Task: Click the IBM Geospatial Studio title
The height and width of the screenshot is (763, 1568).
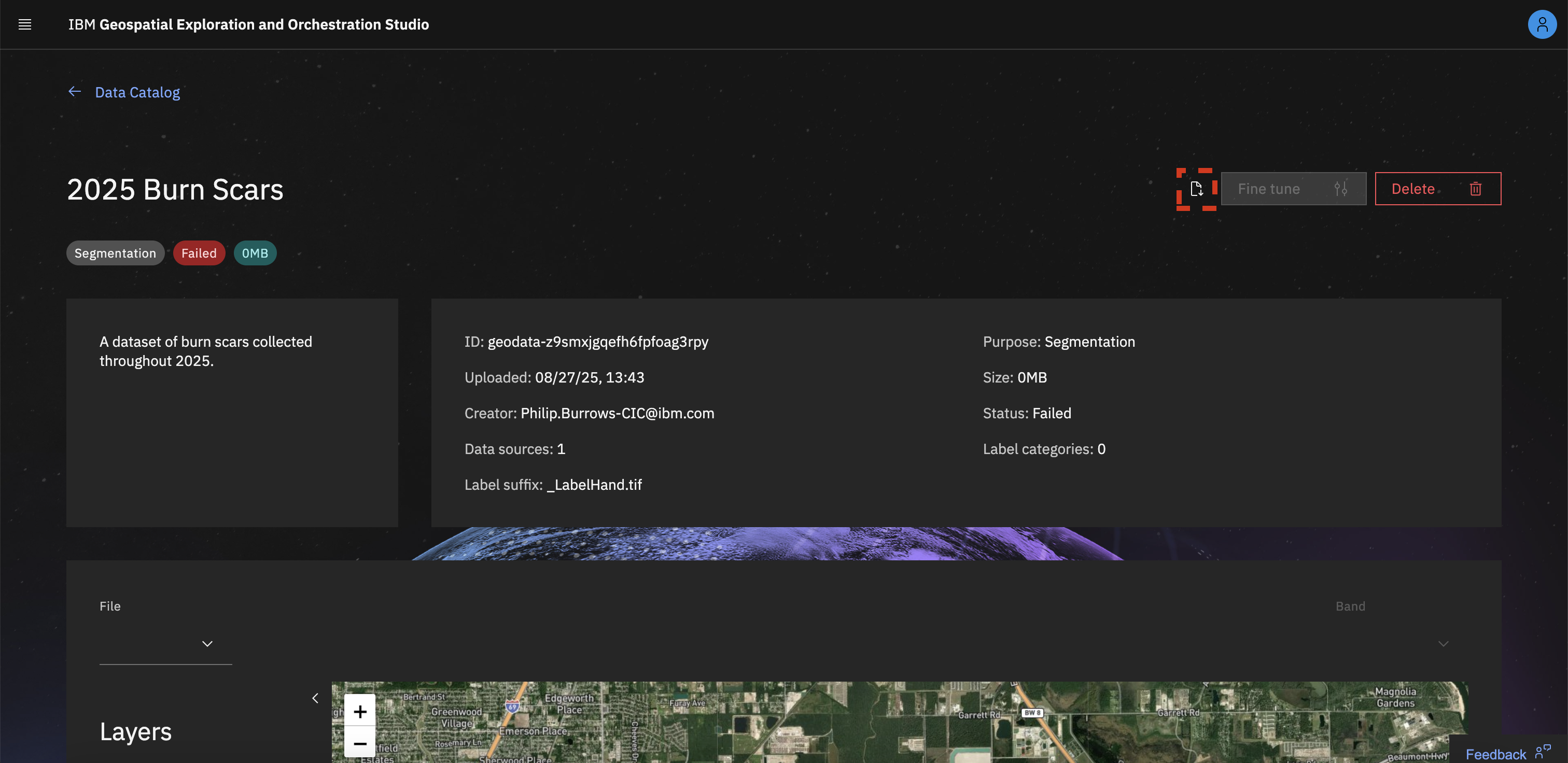Action: 248,24
